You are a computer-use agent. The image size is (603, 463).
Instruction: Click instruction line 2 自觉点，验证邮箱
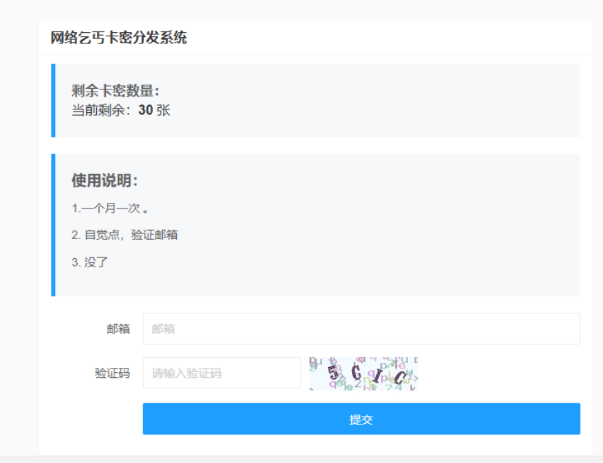pyautogui.click(x=125, y=235)
